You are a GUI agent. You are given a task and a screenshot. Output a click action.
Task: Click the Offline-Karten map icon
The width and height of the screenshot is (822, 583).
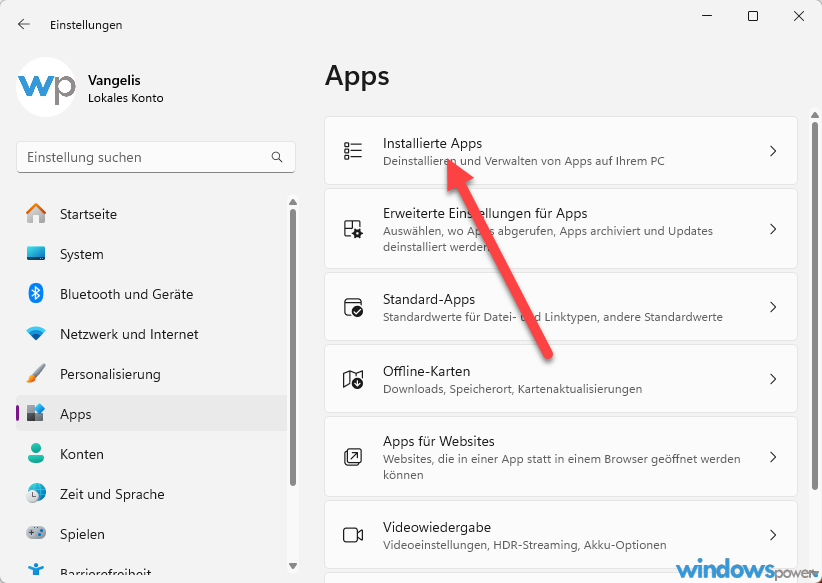pyautogui.click(x=353, y=379)
